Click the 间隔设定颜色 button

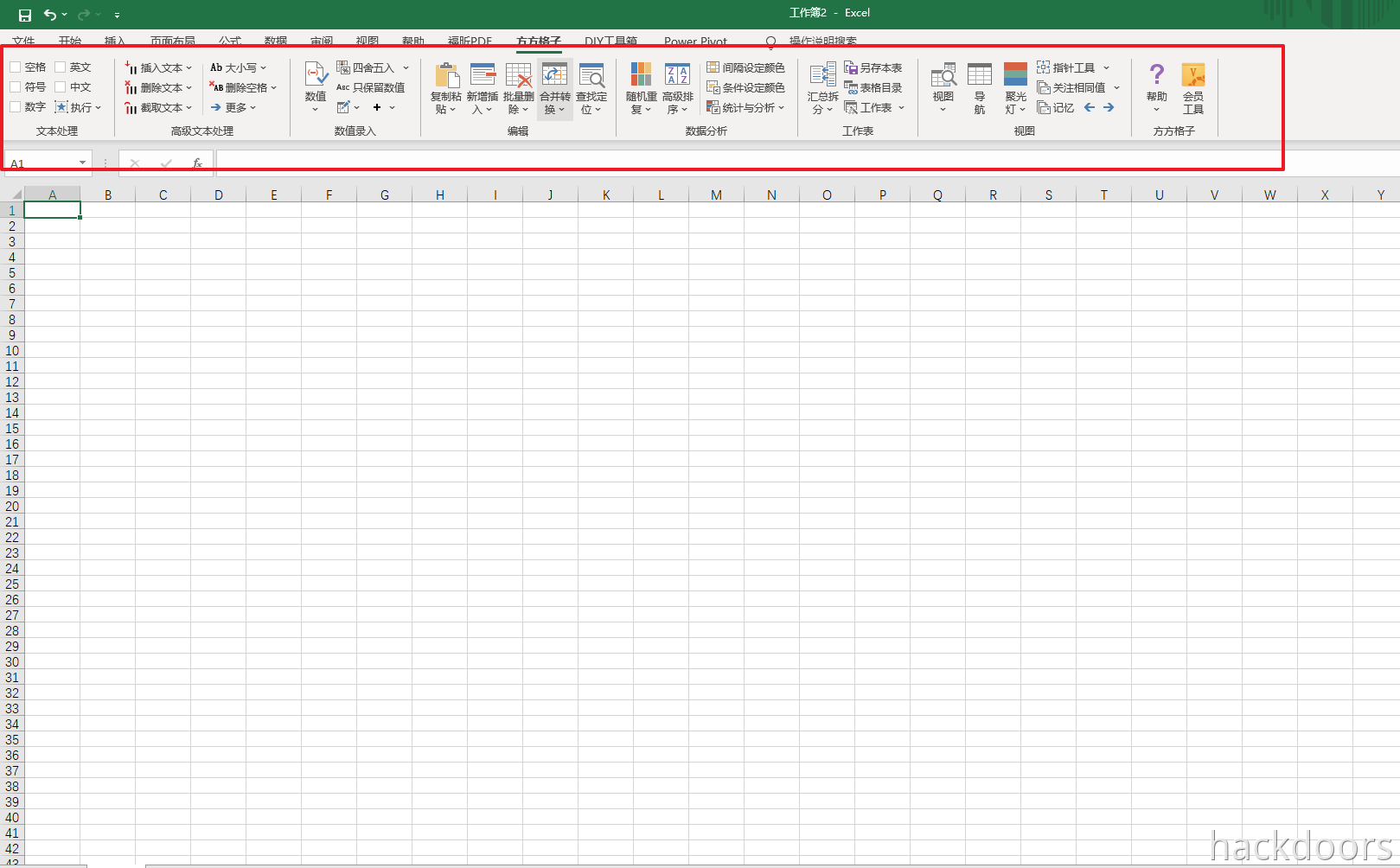click(x=745, y=67)
